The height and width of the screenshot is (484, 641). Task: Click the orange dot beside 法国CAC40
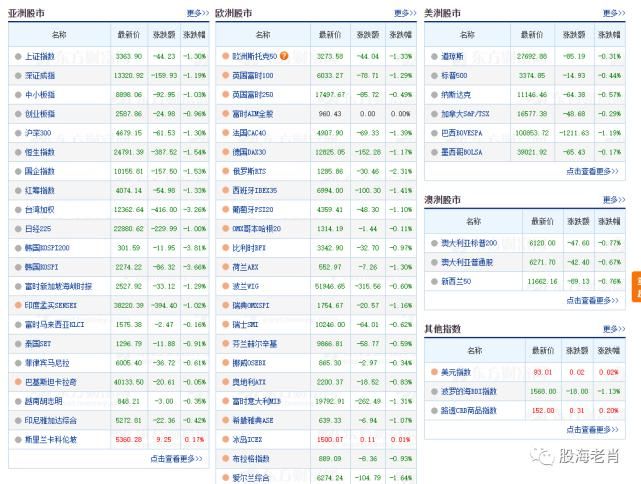226,133
